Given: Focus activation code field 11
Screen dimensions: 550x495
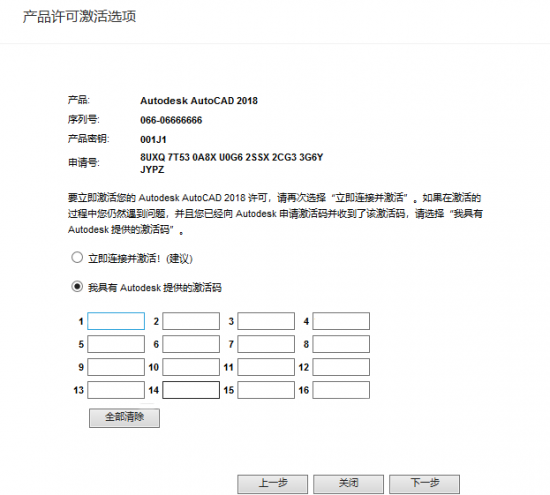Looking at the screenshot, I should 266,367.
